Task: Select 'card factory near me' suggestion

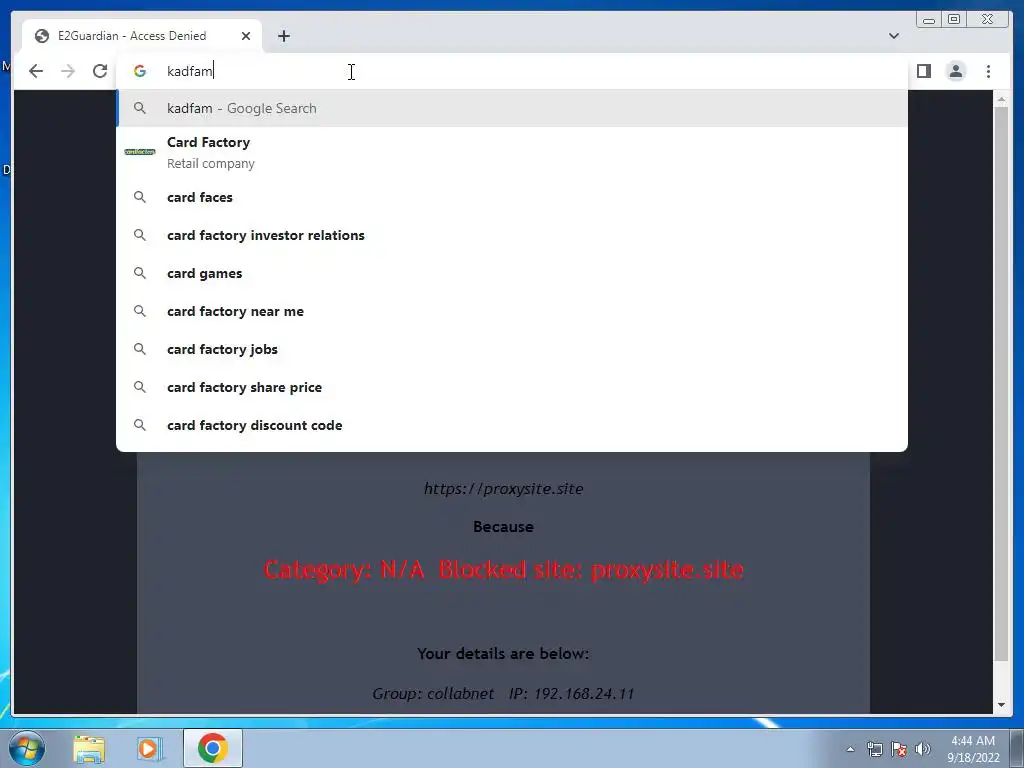Action: (512, 312)
